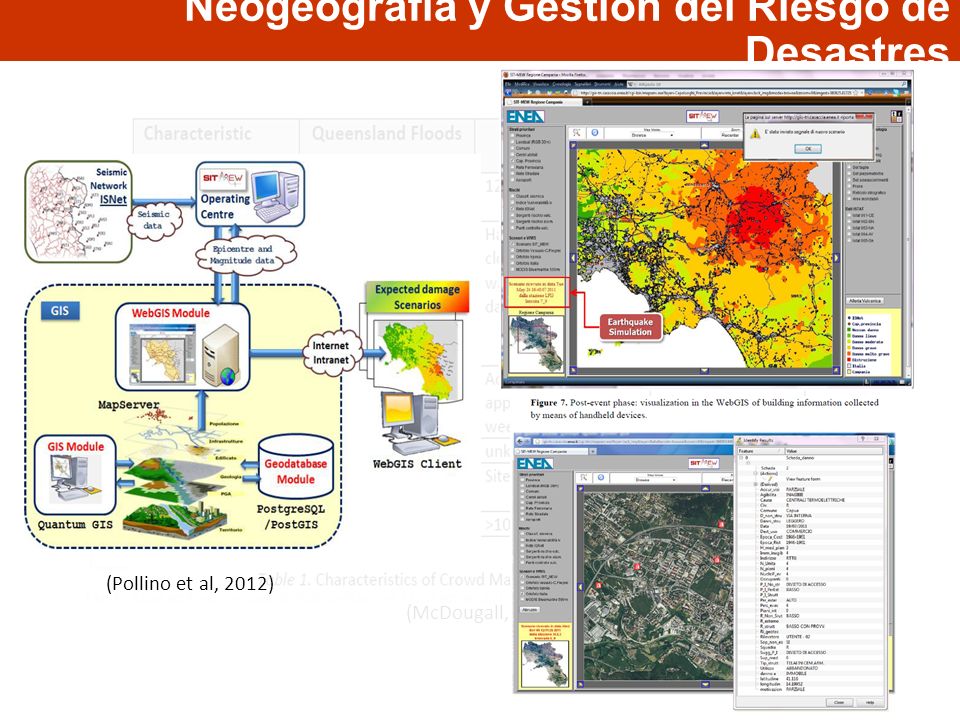Close the alert dialog with its red X
This screenshot has width=960, height=720.
click(864, 116)
